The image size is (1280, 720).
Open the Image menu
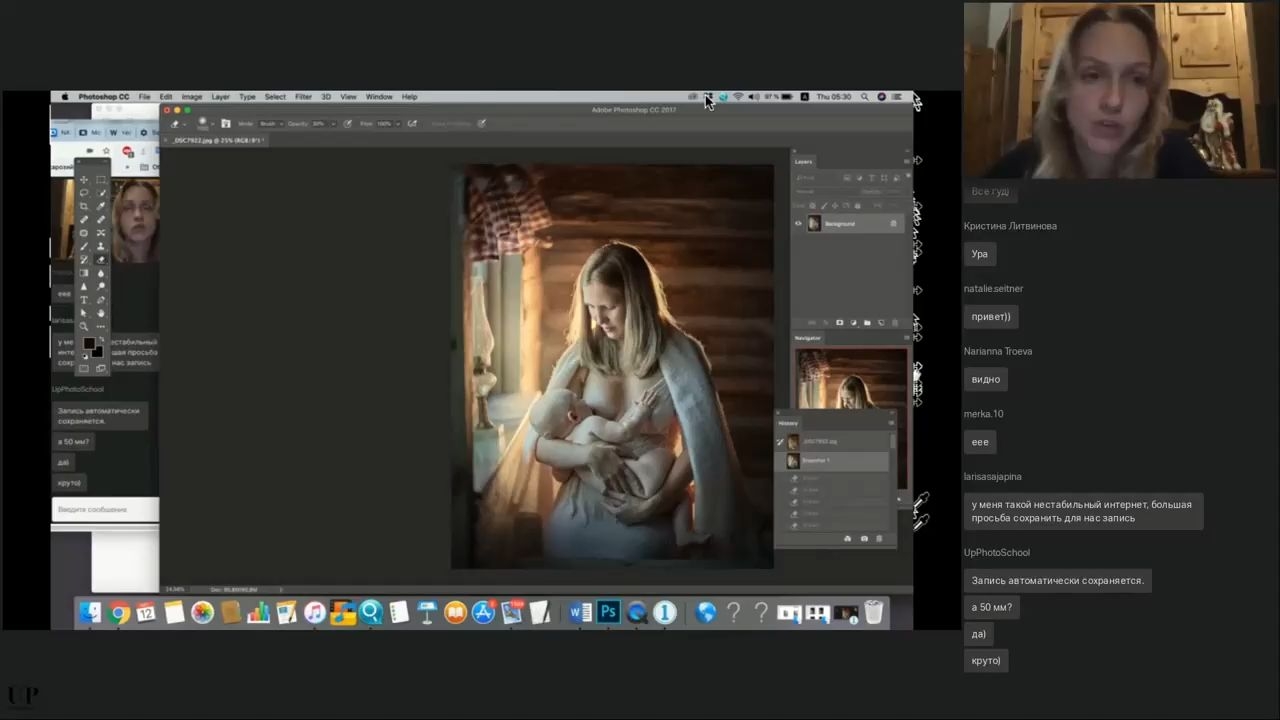[191, 97]
